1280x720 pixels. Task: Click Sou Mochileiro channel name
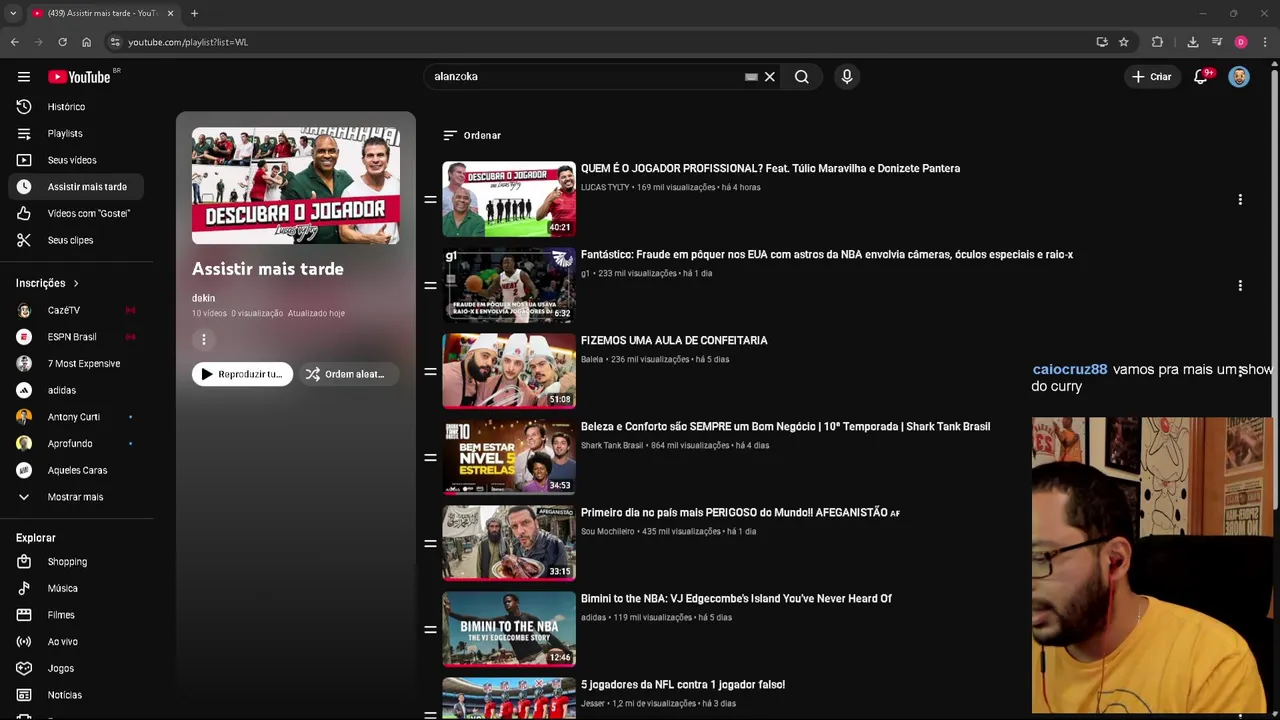coord(608,531)
